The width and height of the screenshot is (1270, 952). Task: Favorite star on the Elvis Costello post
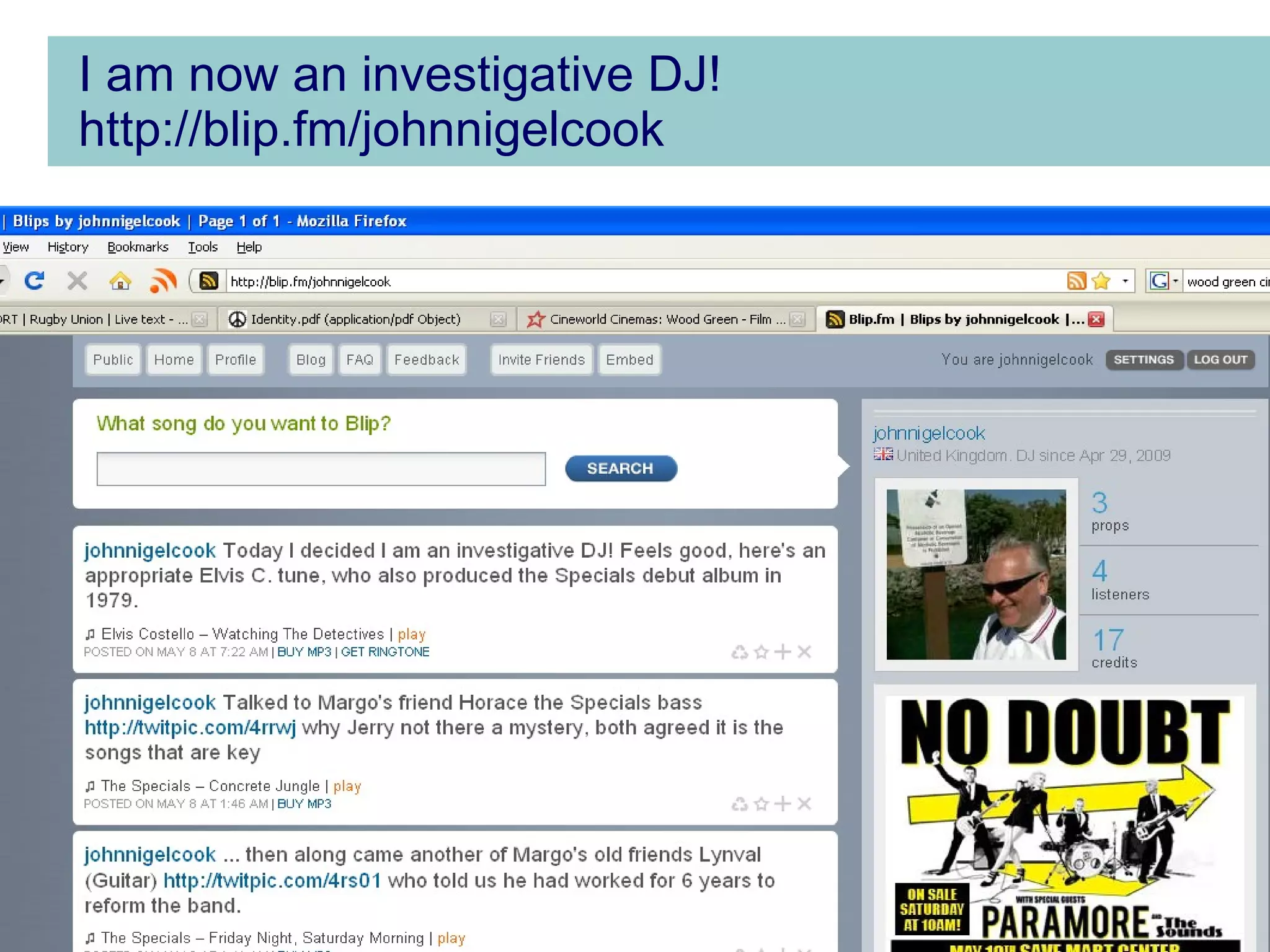(x=761, y=652)
